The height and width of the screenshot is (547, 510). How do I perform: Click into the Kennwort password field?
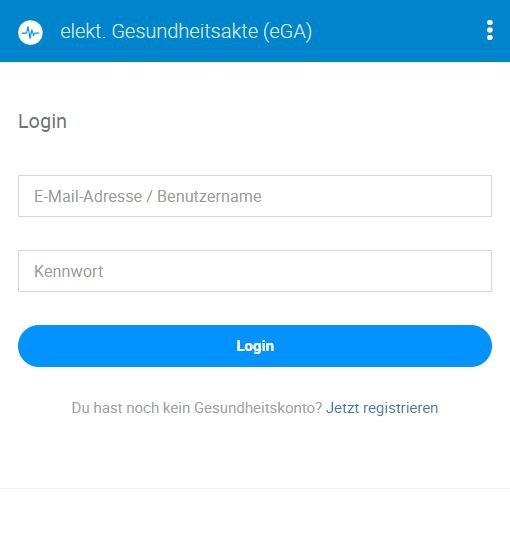point(255,271)
